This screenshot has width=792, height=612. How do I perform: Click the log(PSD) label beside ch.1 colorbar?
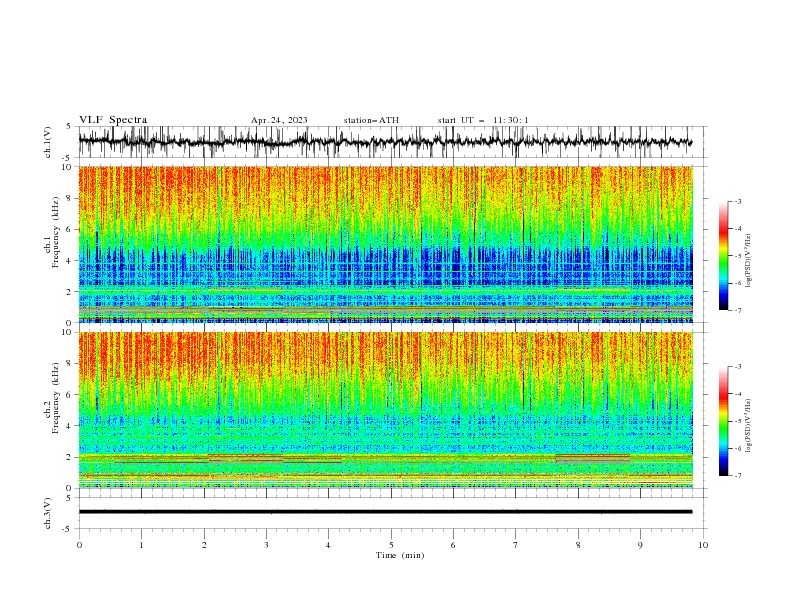(749, 261)
